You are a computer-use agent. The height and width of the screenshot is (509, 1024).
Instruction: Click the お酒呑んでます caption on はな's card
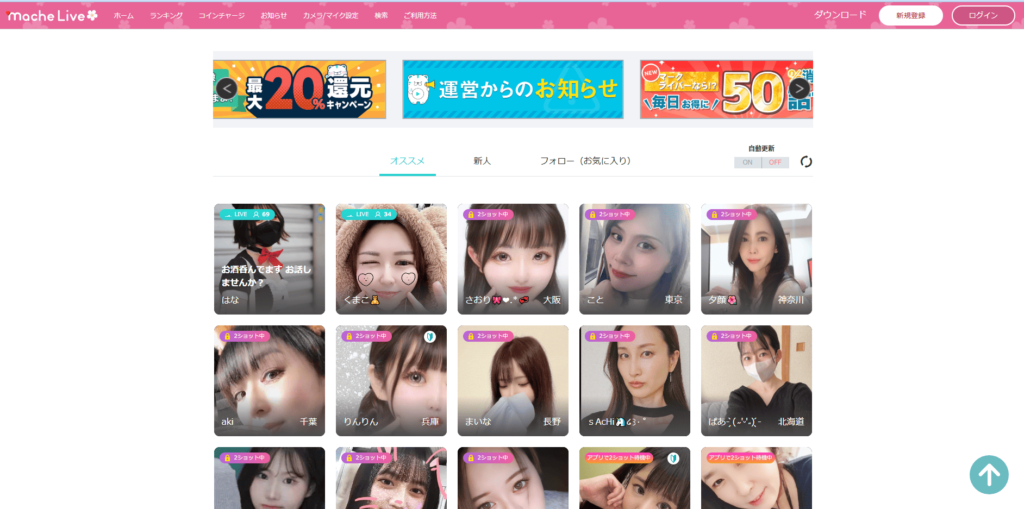(x=266, y=276)
